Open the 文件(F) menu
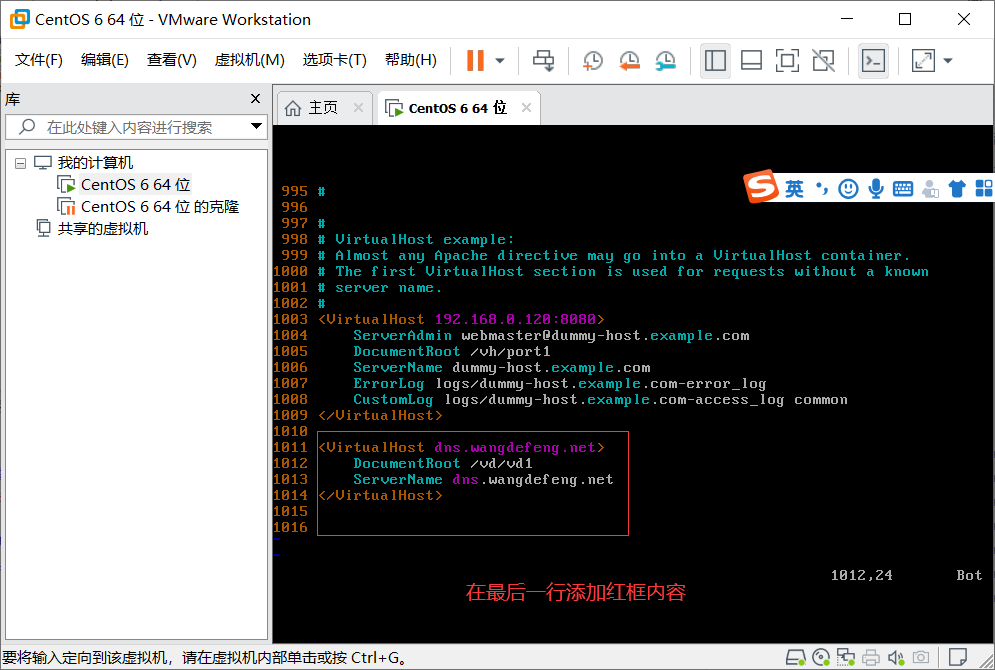Viewport: 995px width, 670px height. click(39, 60)
